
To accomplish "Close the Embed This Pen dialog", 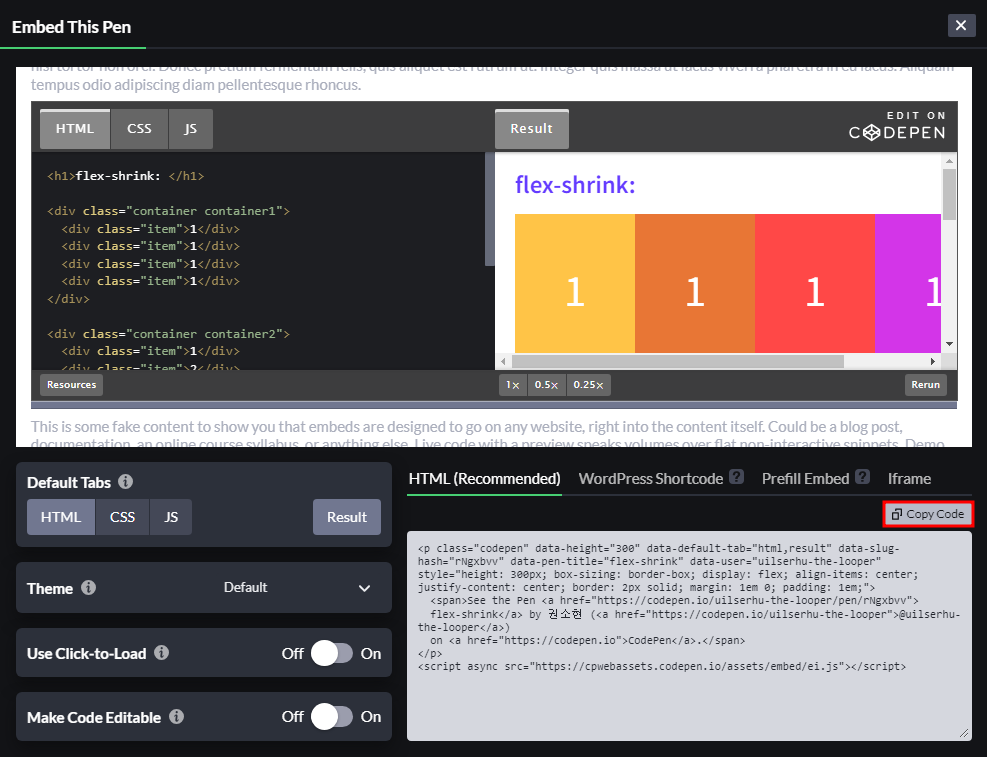I will (x=961, y=26).
